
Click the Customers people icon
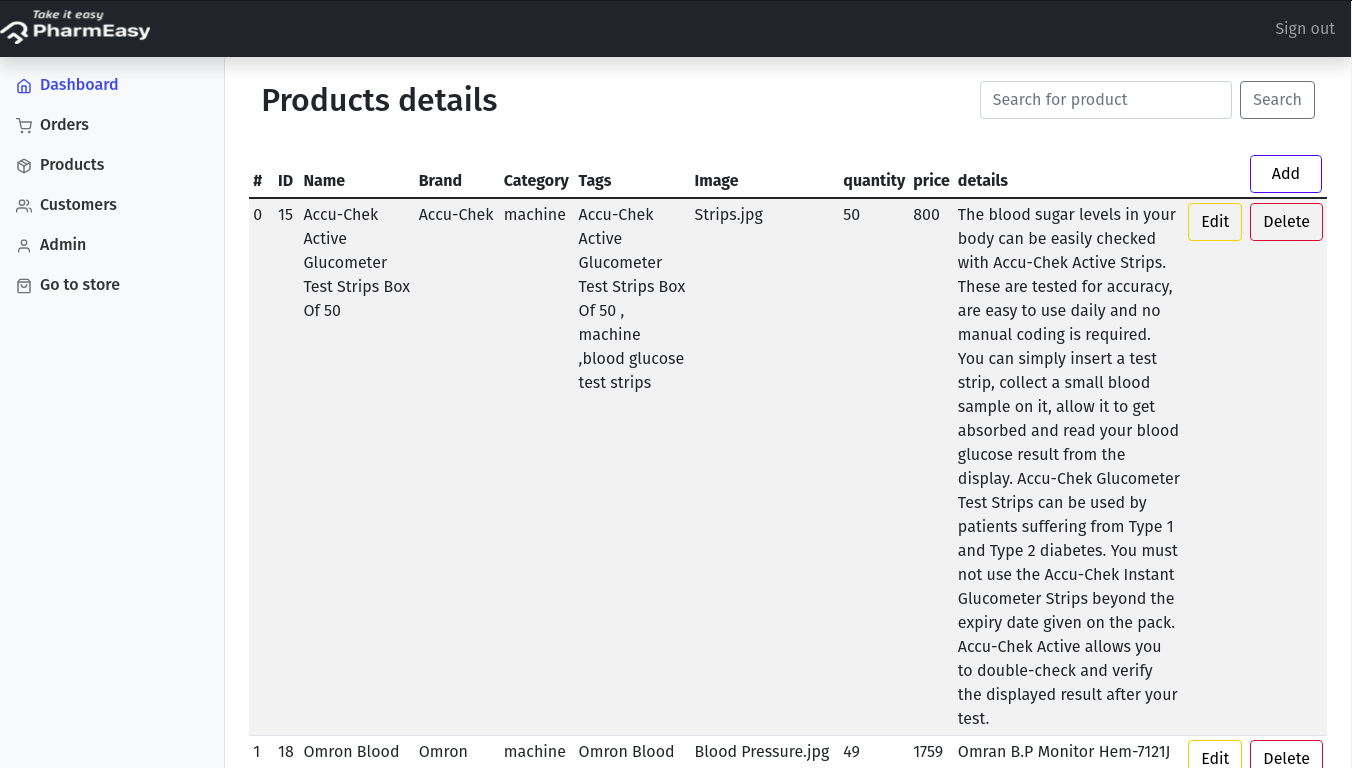(24, 206)
